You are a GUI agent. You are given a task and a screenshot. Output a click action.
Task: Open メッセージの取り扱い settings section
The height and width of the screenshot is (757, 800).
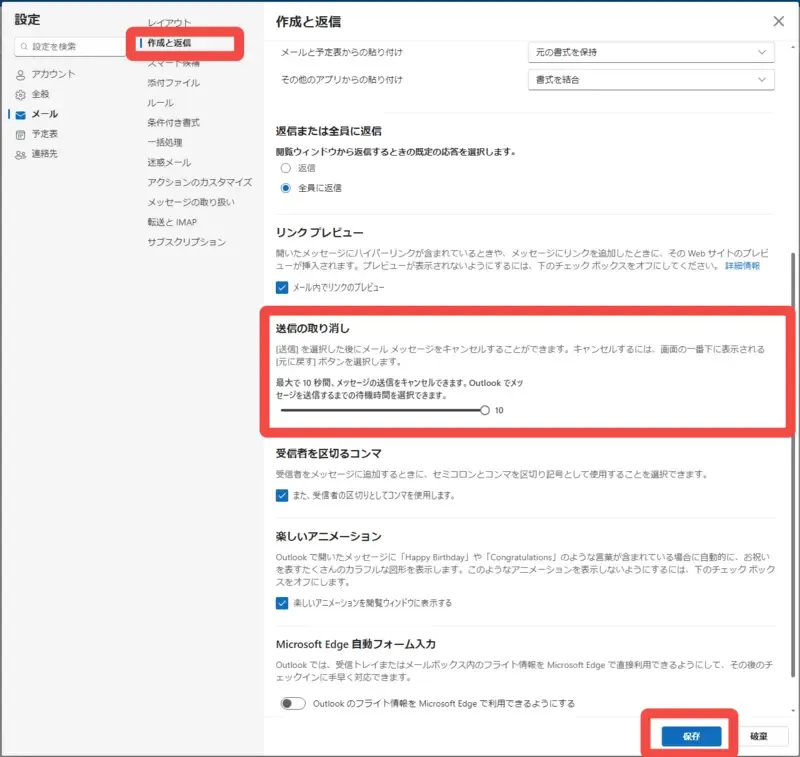tap(191, 202)
